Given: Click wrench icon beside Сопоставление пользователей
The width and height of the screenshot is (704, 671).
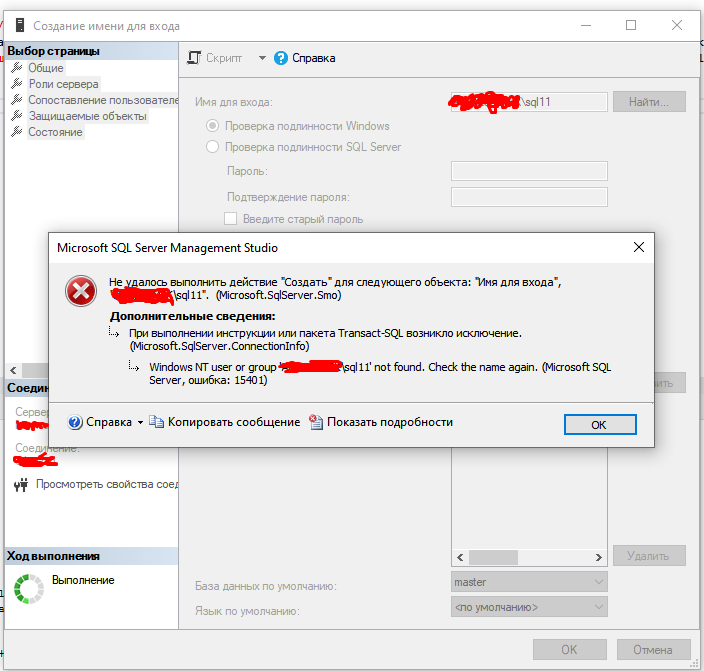Looking at the screenshot, I should tap(17, 99).
